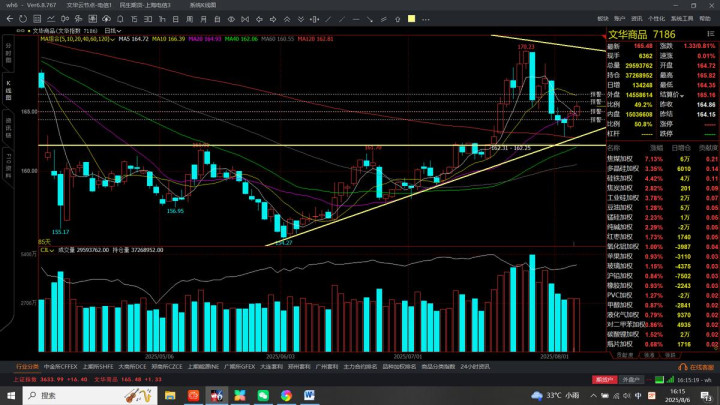
Task: Open the 日线 period dropdown
Action: [112, 31]
